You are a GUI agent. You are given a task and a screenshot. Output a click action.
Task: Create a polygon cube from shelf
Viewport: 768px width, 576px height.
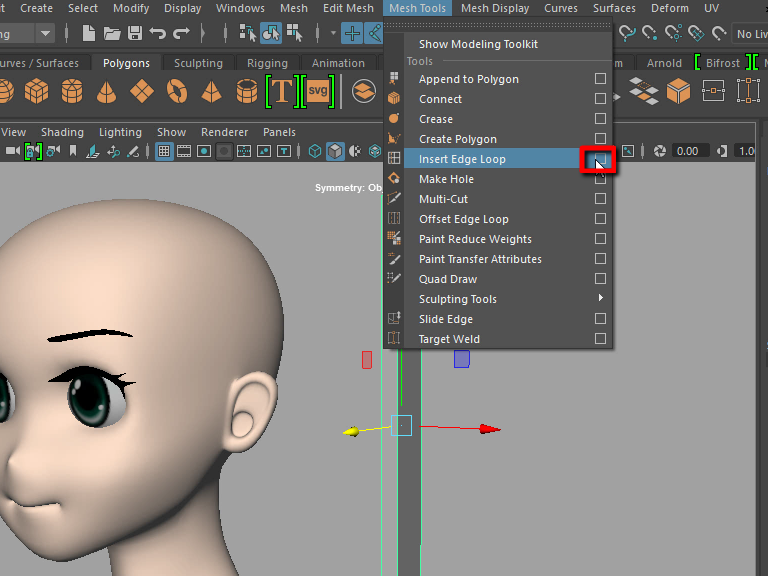click(37, 93)
